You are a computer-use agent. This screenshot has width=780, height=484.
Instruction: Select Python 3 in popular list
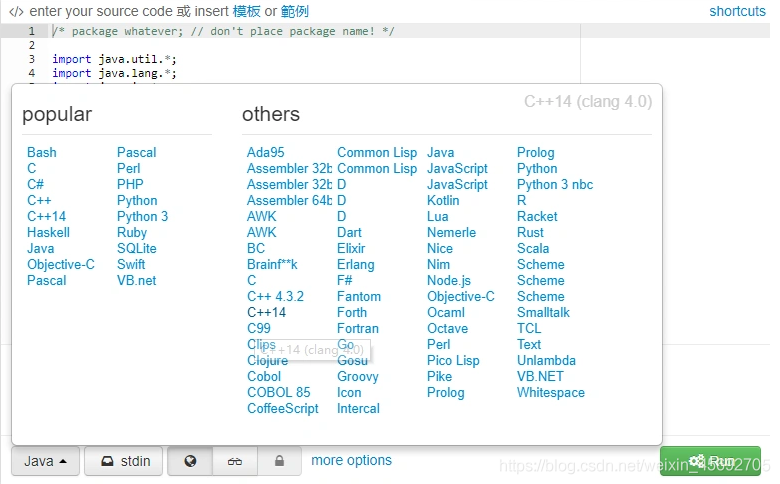142,216
